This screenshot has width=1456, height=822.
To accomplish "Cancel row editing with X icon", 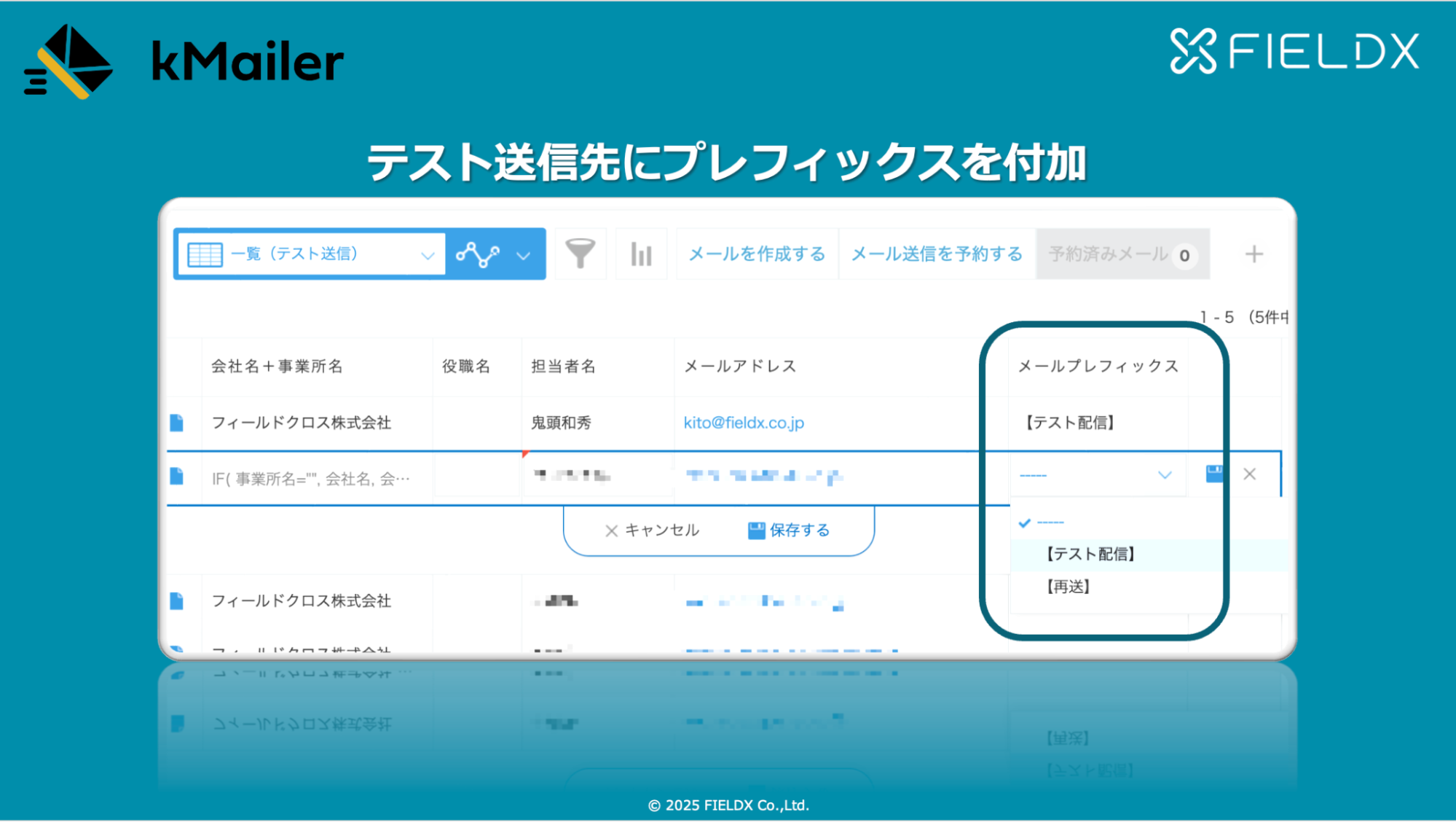I will click(x=1250, y=474).
